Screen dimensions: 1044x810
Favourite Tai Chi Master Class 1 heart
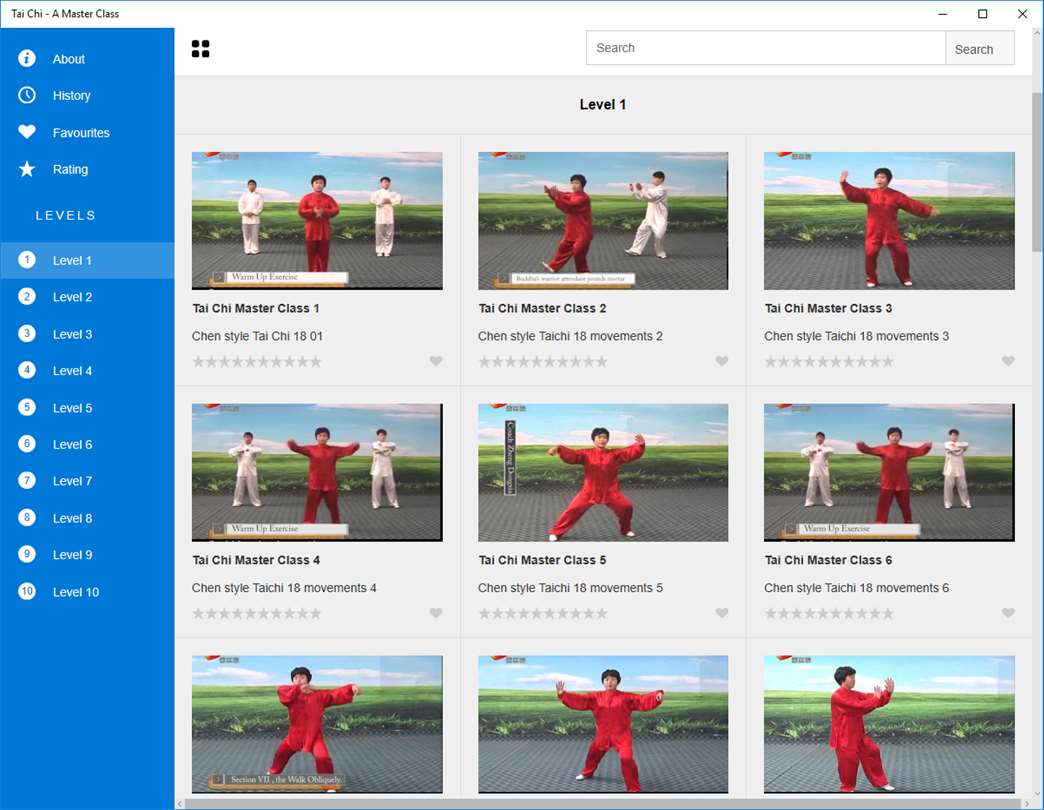pyautogui.click(x=435, y=361)
